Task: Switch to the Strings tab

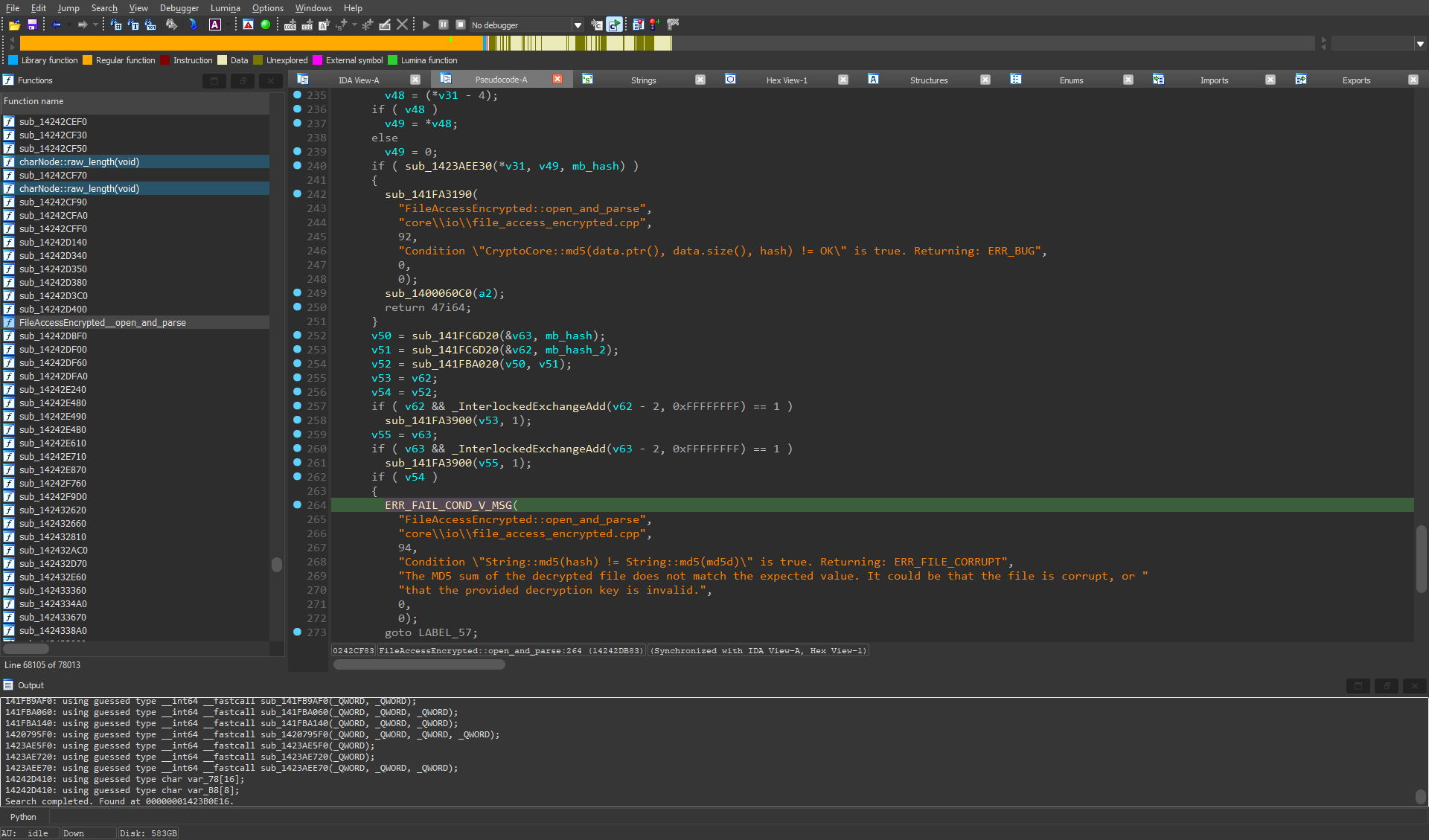Action: 643,80
